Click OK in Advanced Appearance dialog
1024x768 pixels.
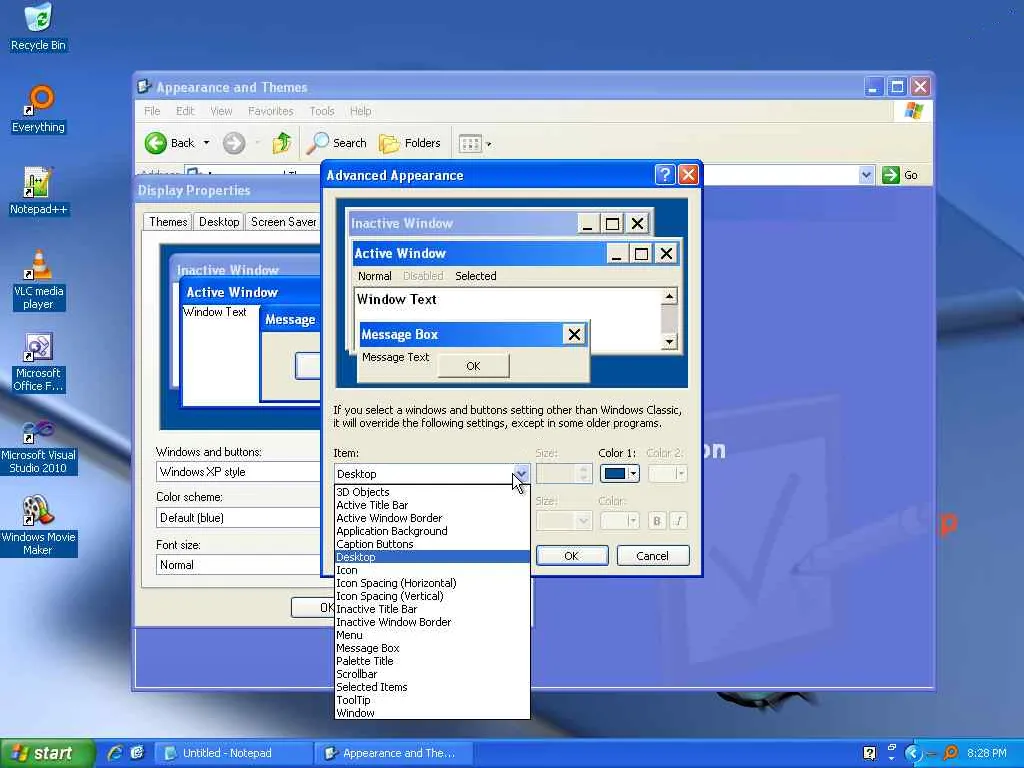coord(571,556)
